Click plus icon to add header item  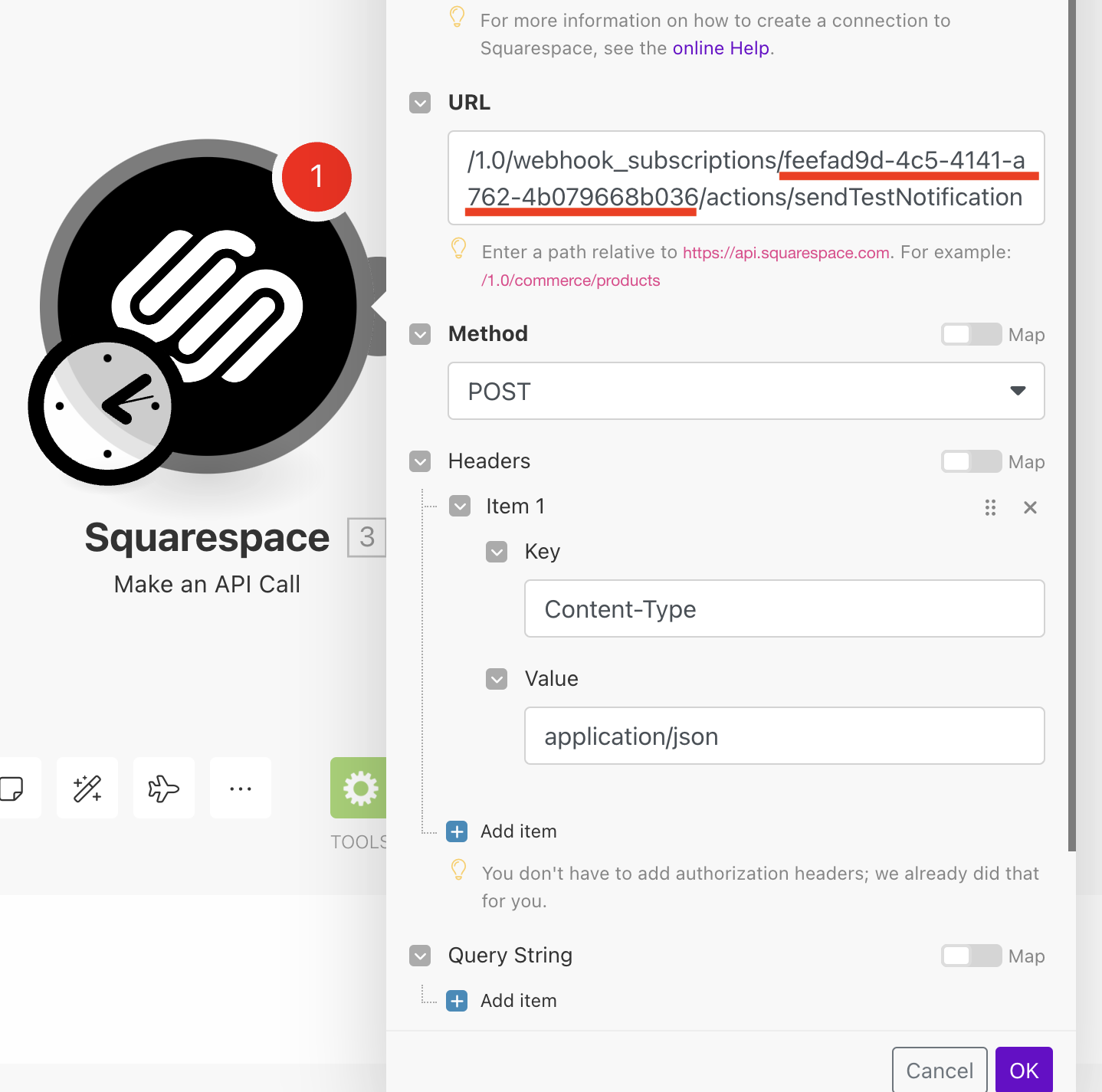coord(457,831)
